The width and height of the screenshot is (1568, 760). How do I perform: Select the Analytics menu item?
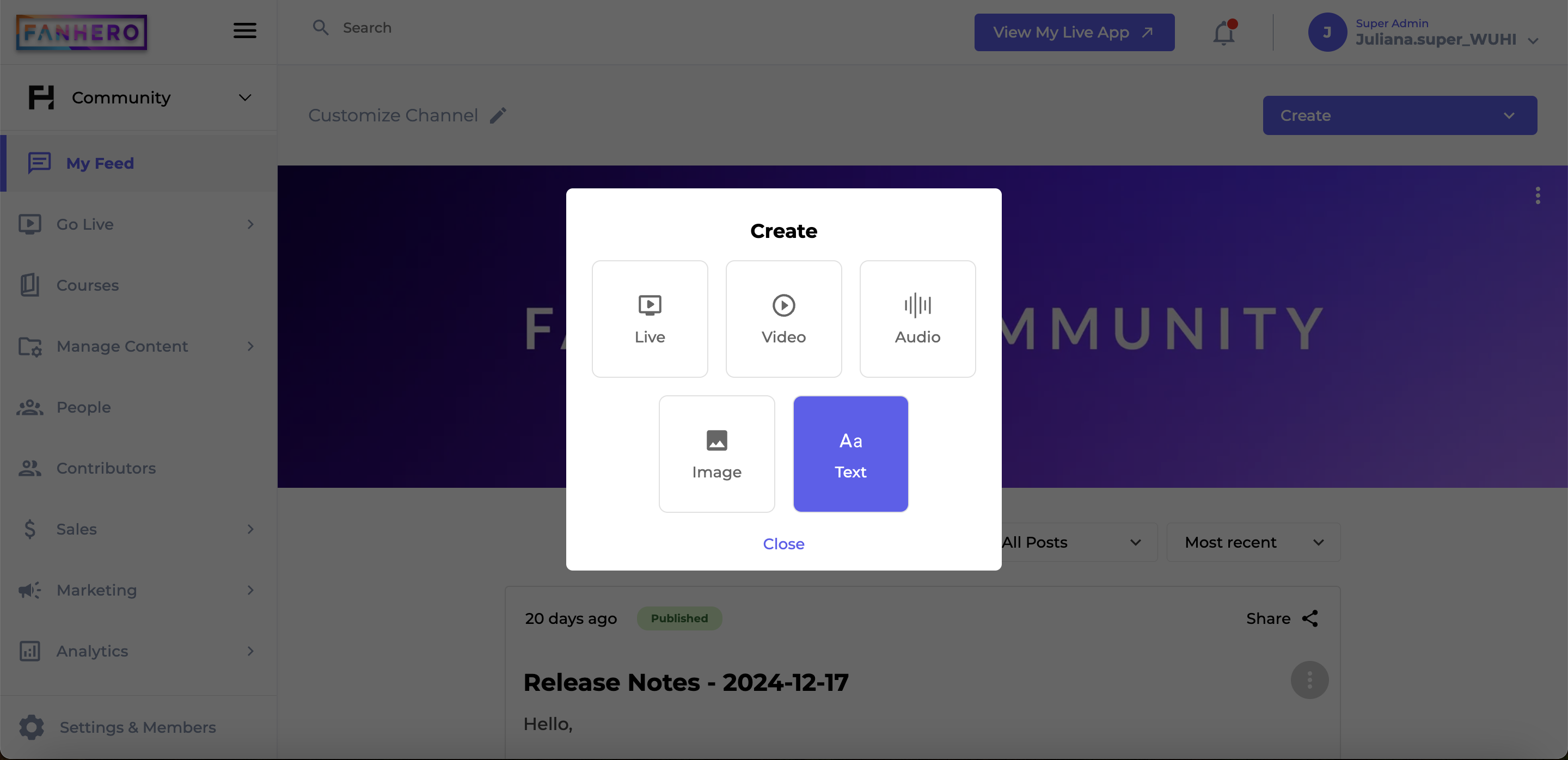pyautogui.click(x=92, y=651)
